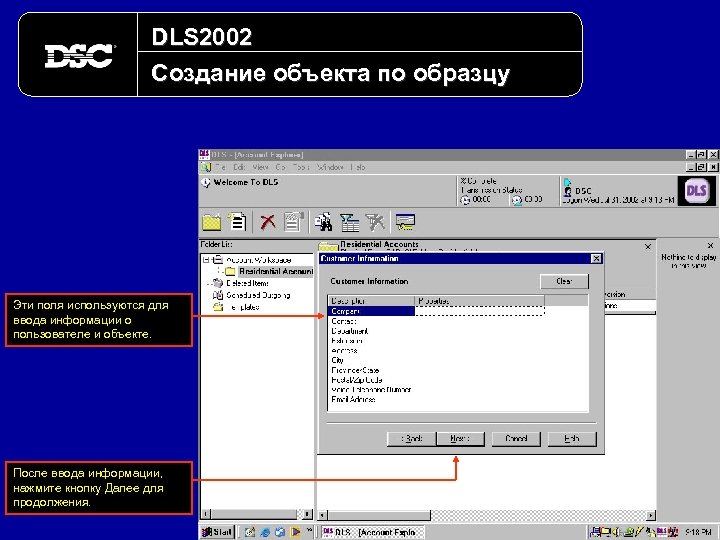This screenshot has width=720, height=540.
Task: Open the File menu
Action: pos(220,167)
